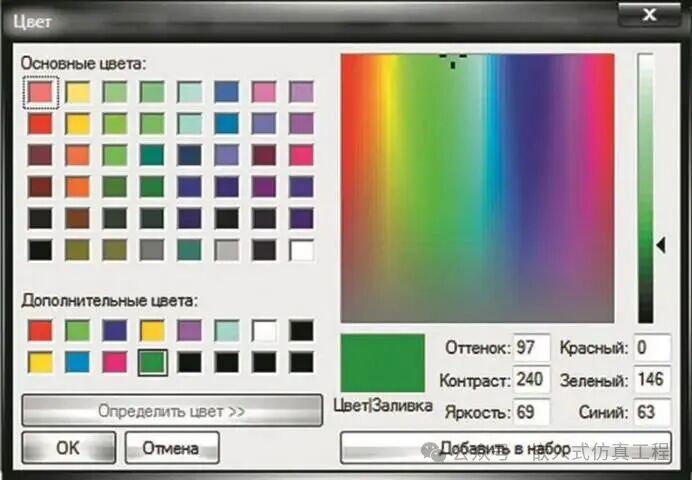This screenshot has height=480, width=692.
Task: Click inside the rainbow color spectrum field
Action: coord(478,188)
